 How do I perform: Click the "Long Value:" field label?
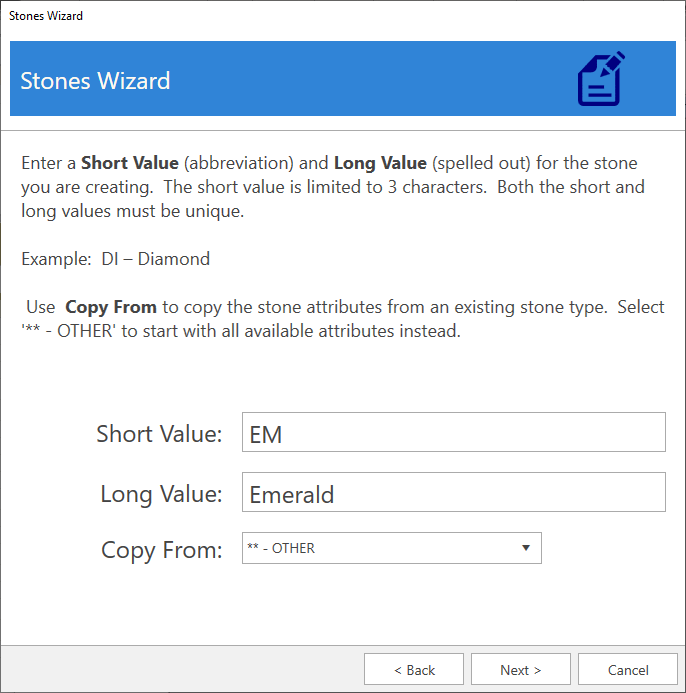(x=161, y=494)
